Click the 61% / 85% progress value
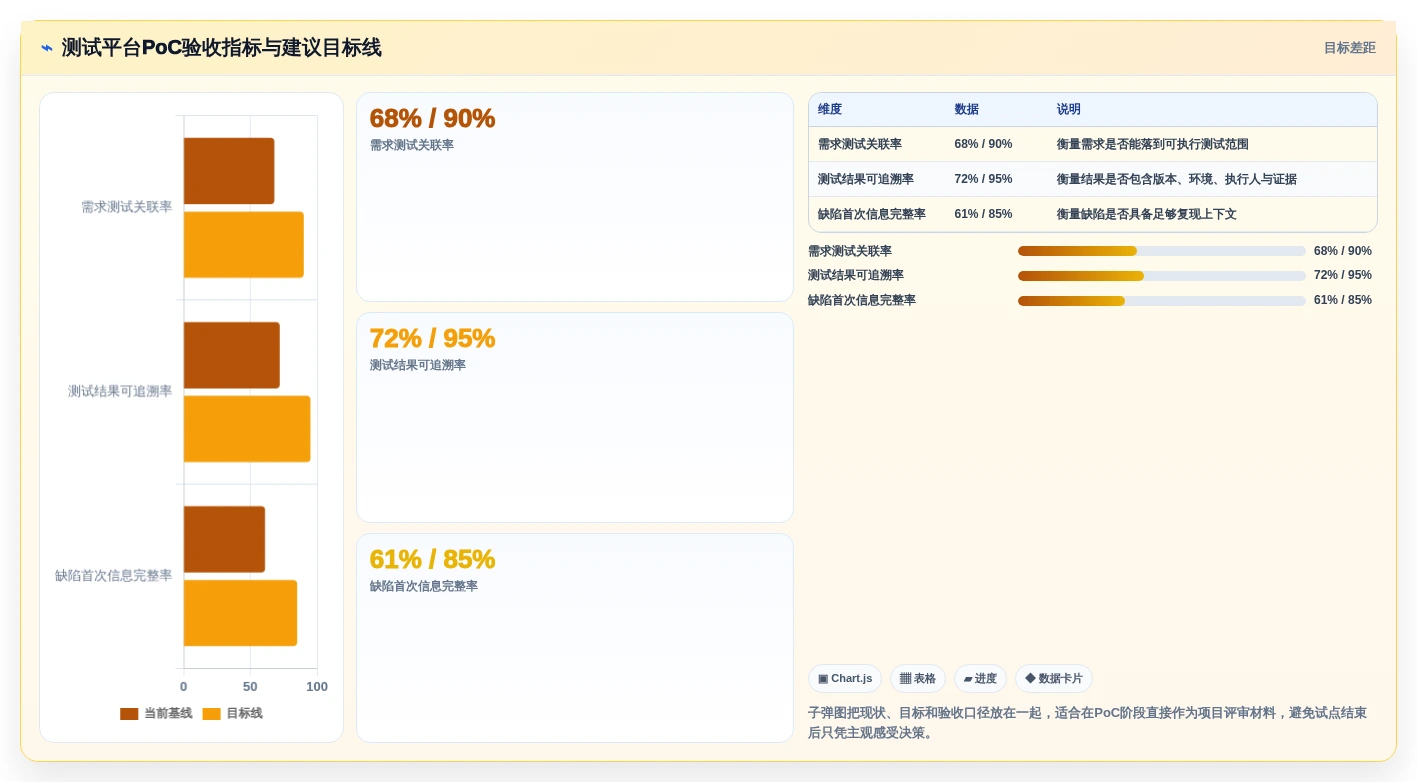Image resolution: width=1417 pixels, height=782 pixels. 1343,300
